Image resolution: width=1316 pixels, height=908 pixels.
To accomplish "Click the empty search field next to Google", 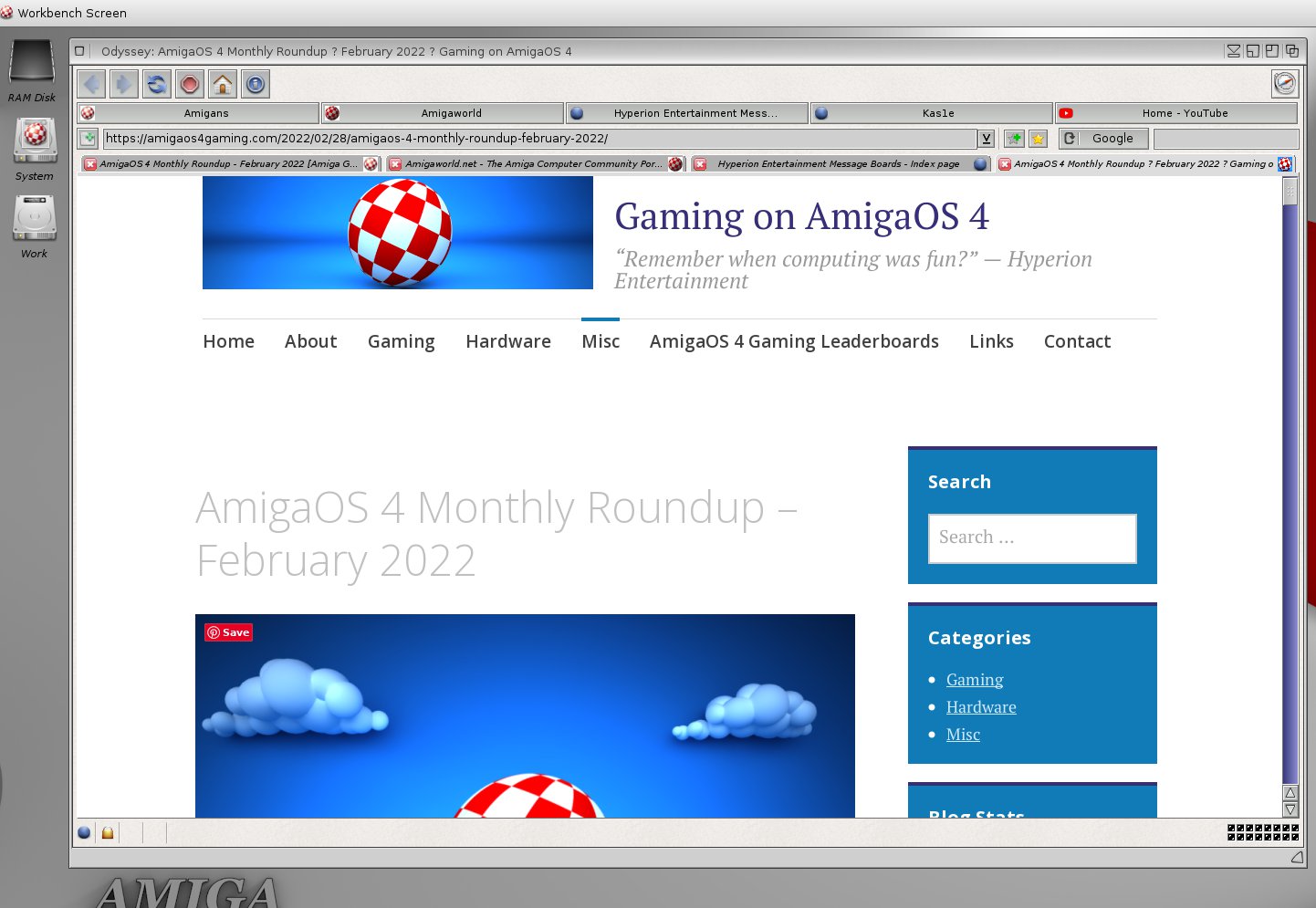I will (1226, 139).
